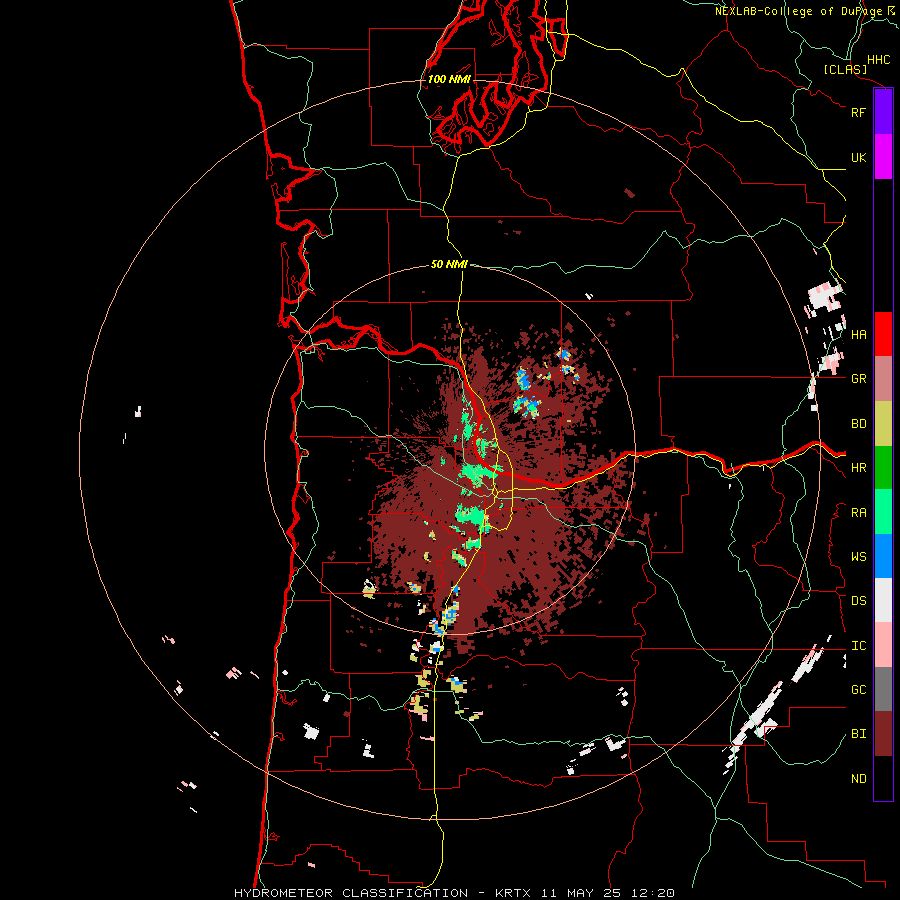Click the red HA legend color swatch

883,334
